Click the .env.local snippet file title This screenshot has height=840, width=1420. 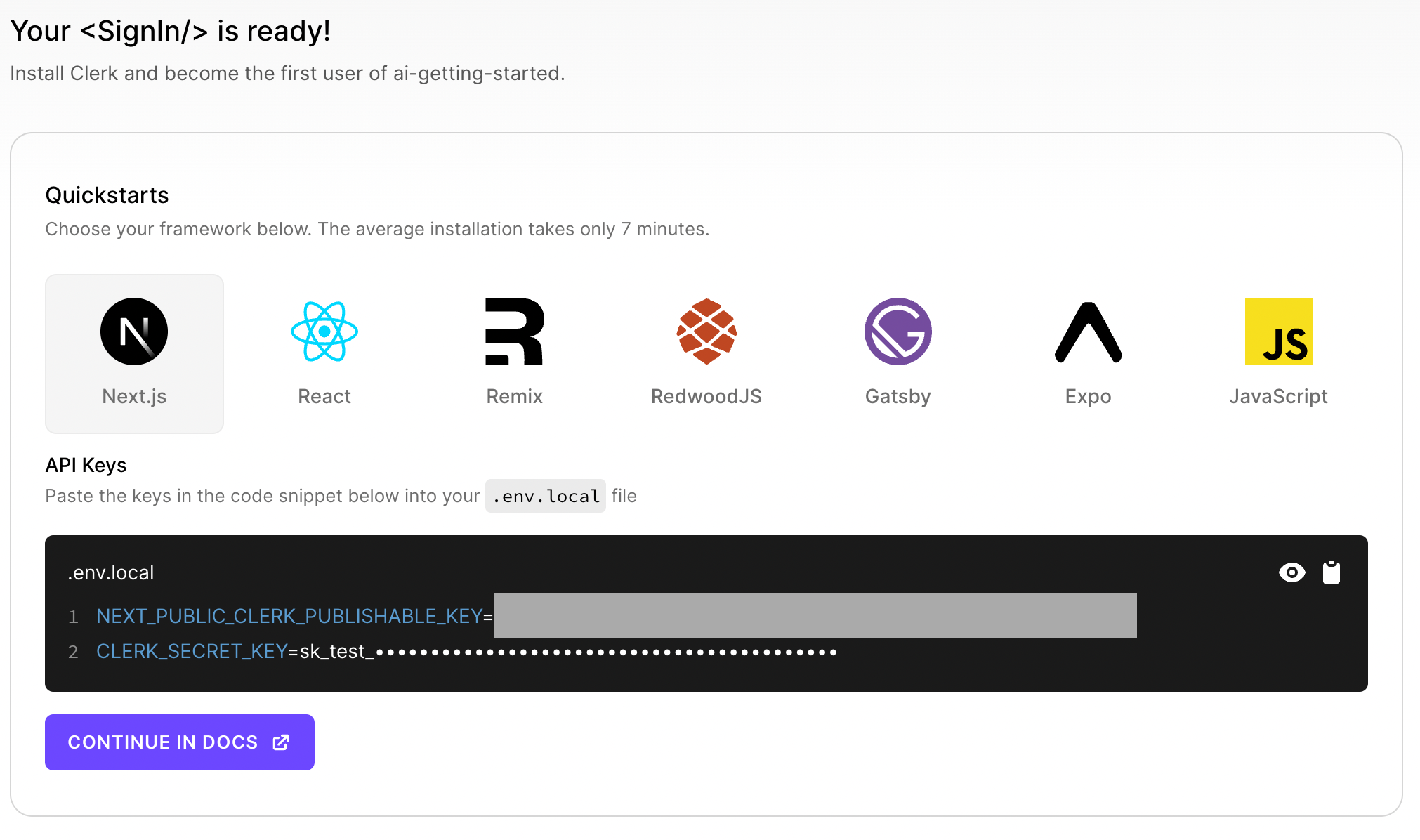tap(111, 572)
